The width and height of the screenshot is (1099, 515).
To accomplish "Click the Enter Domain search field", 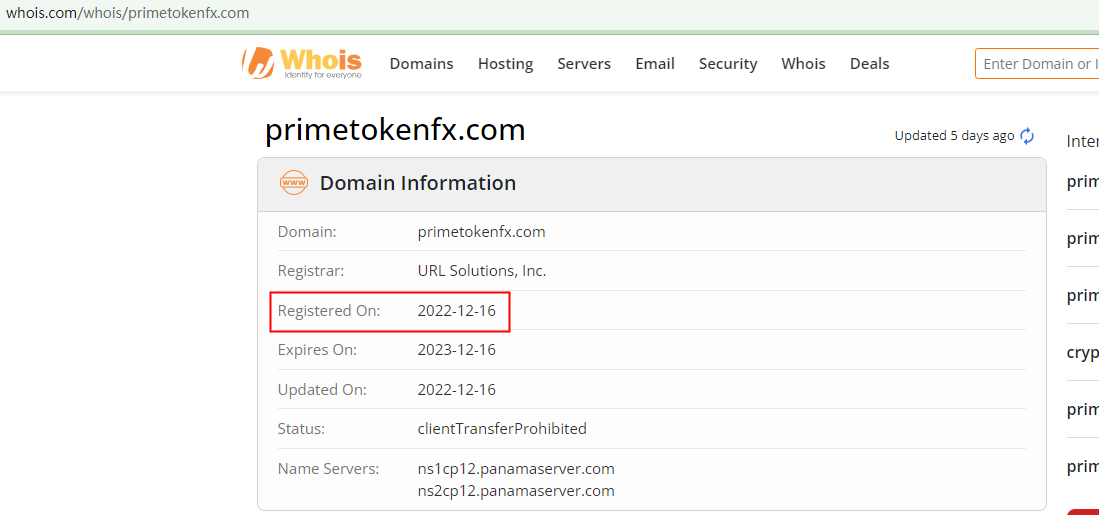I will (x=1037, y=64).
